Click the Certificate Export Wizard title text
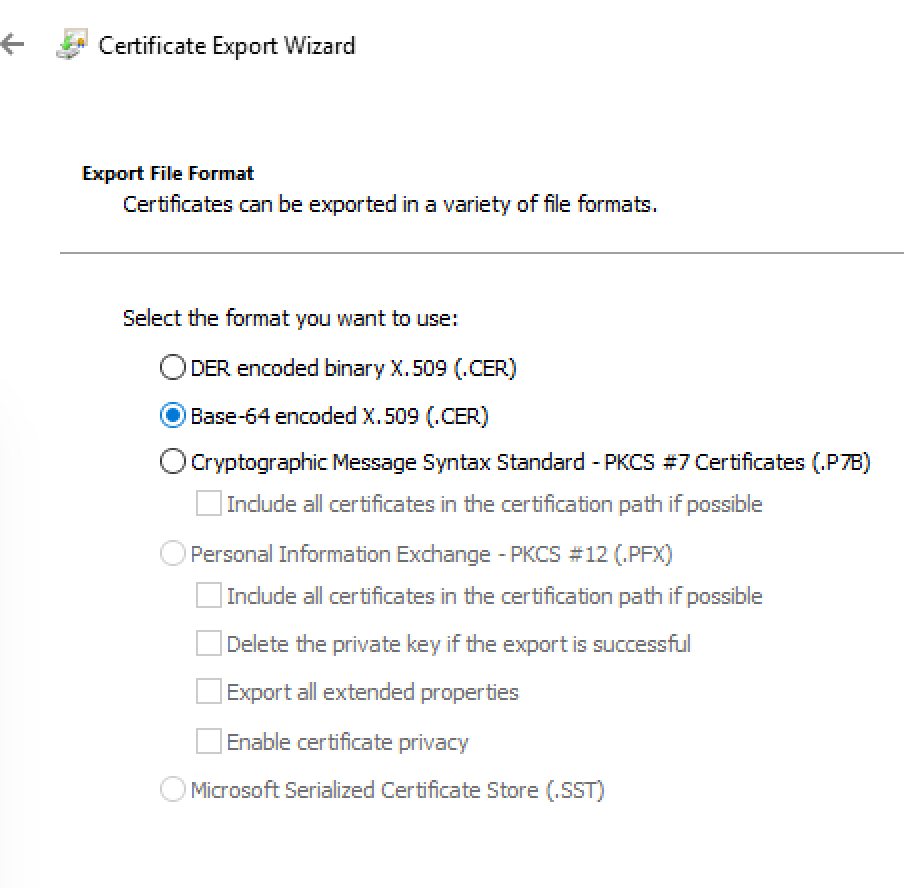 coord(227,46)
